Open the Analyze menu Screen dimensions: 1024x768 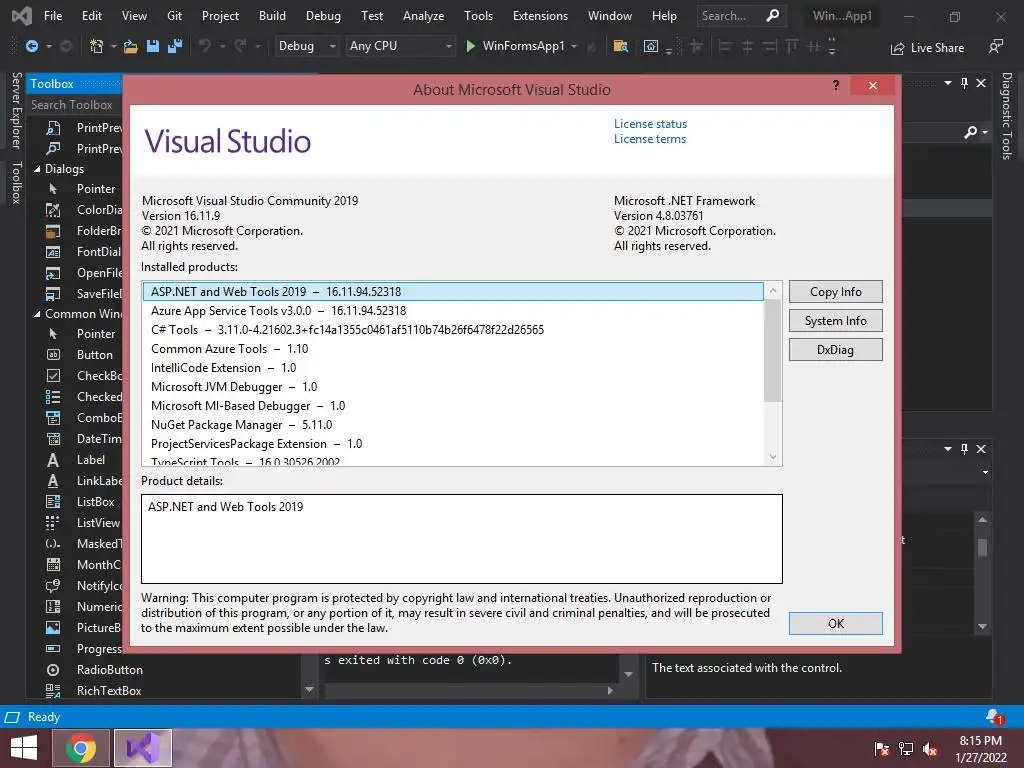[423, 16]
